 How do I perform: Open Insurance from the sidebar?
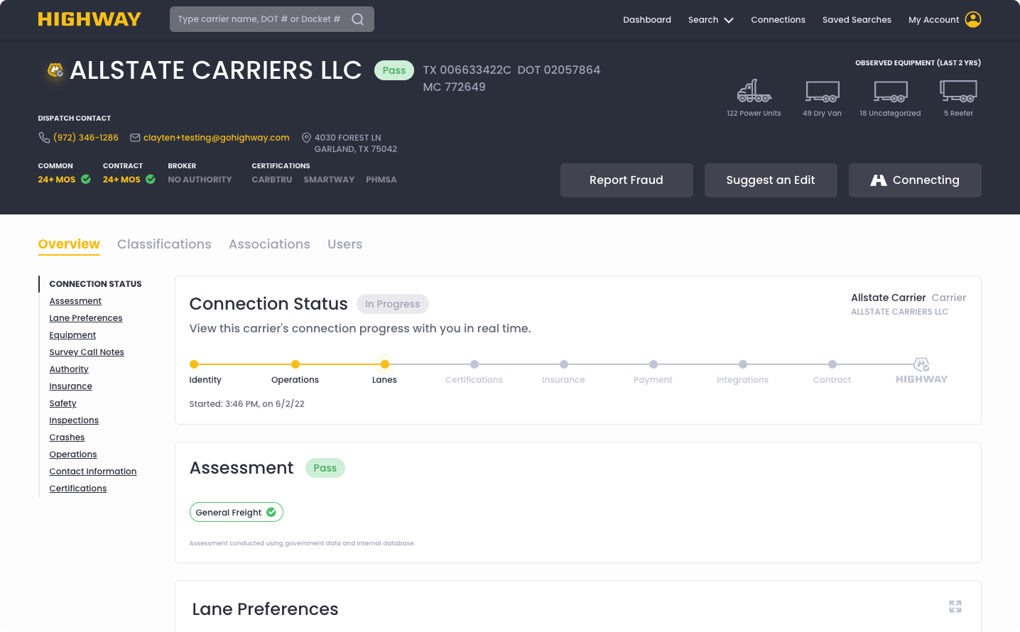pyautogui.click(x=70, y=386)
